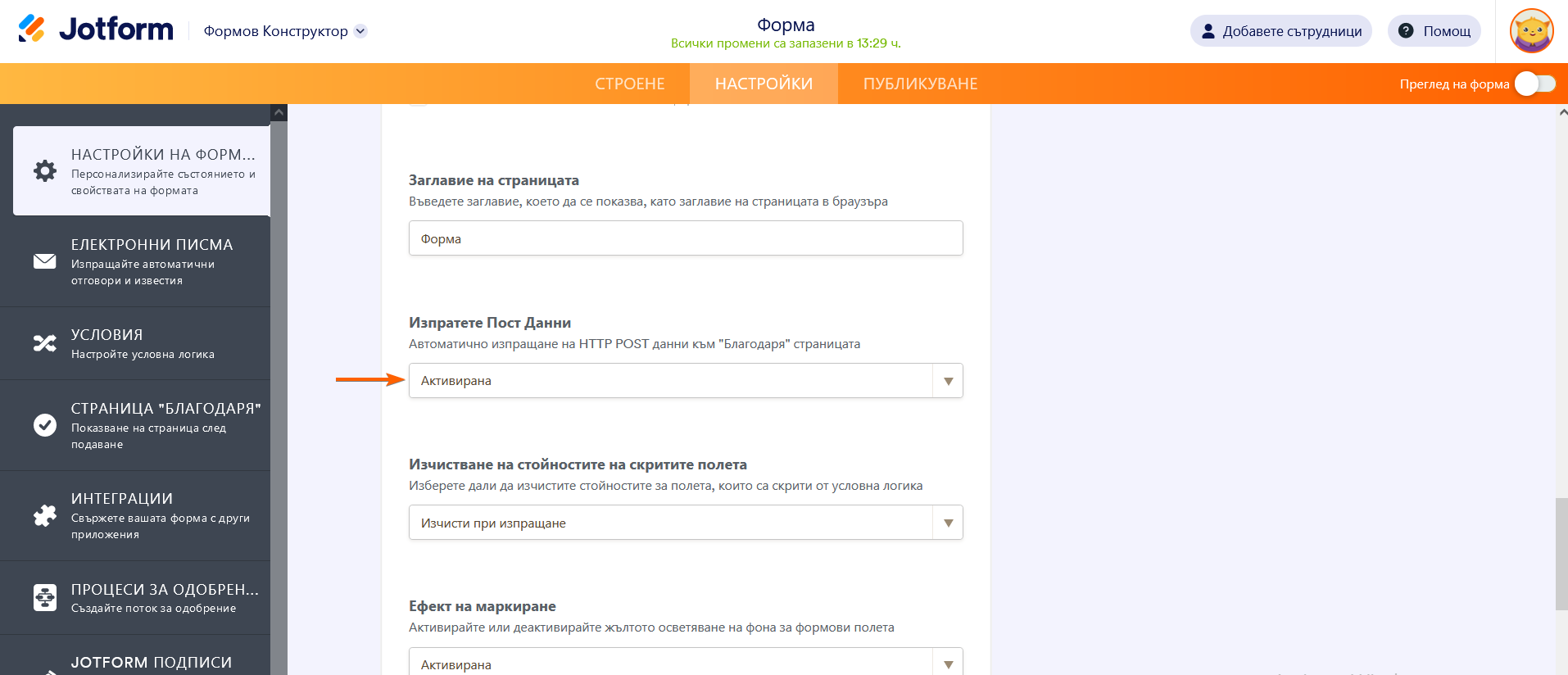Click the person icon in Добавете сътрудници

coord(1208,31)
